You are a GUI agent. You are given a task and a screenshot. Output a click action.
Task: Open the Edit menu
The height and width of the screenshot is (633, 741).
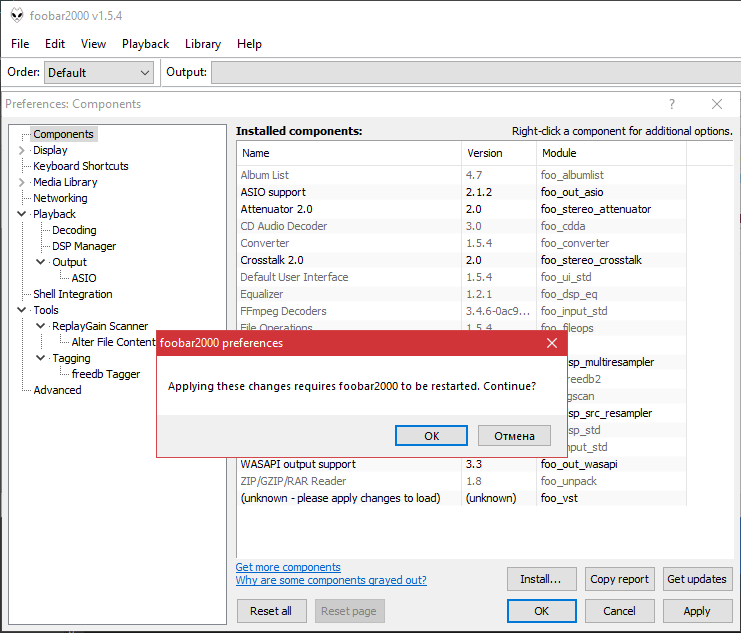(x=55, y=44)
